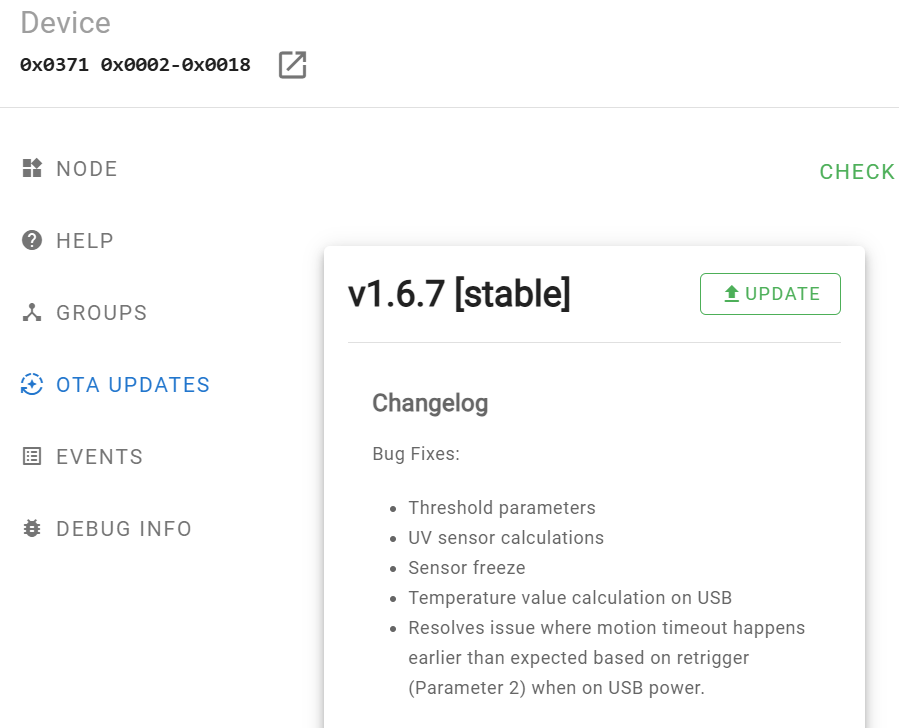Click the Changelog heading
The width and height of the screenshot is (899, 728).
coord(430,404)
